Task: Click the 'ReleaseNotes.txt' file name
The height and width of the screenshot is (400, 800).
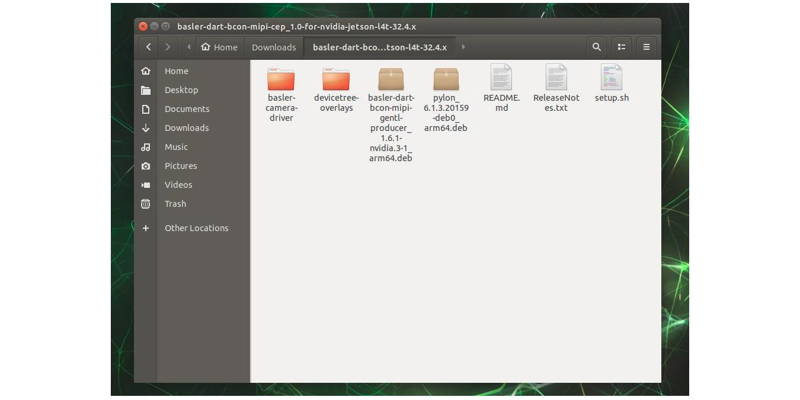Action: pyautogui.click(x=556, y=103)
